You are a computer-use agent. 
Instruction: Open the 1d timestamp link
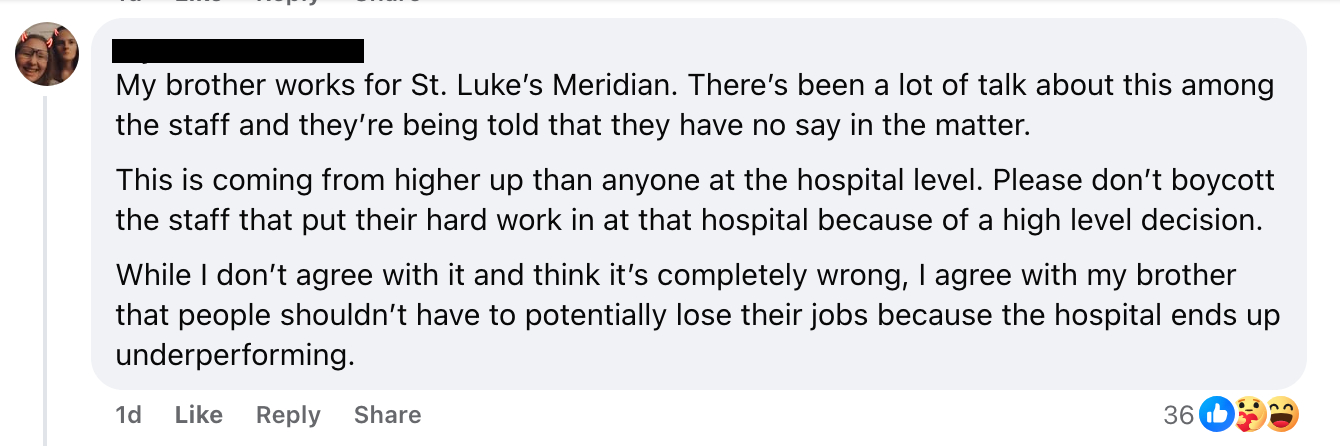click(129, 414)
